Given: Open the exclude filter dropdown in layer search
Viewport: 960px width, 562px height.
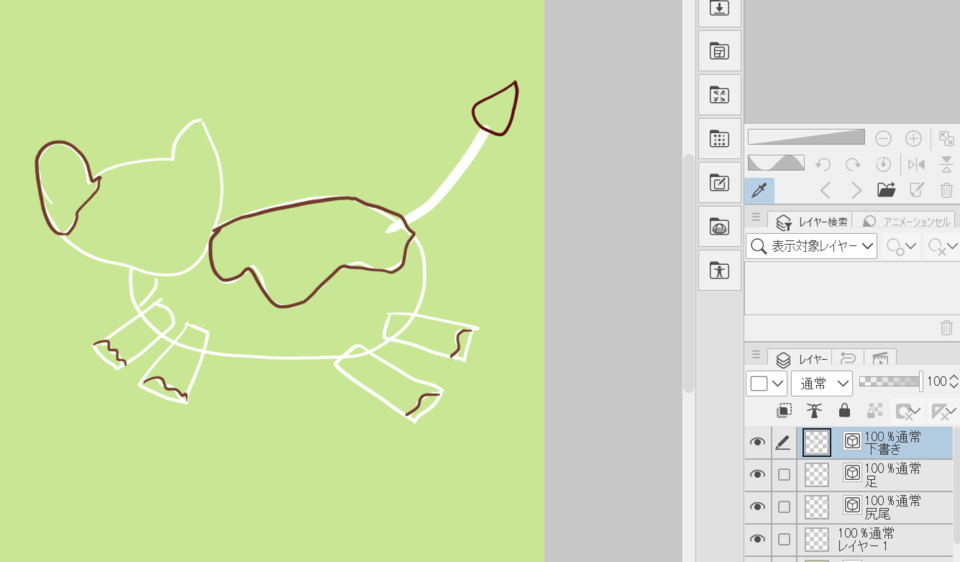Looking at the screenshot, I should [x=942, y=247].
